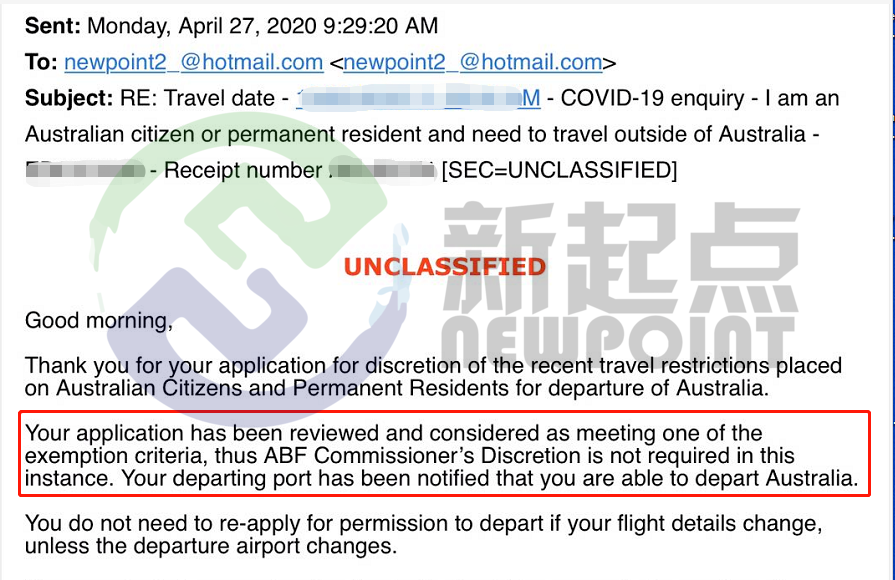Click the blurred link in the Subject line

point(418,98)
